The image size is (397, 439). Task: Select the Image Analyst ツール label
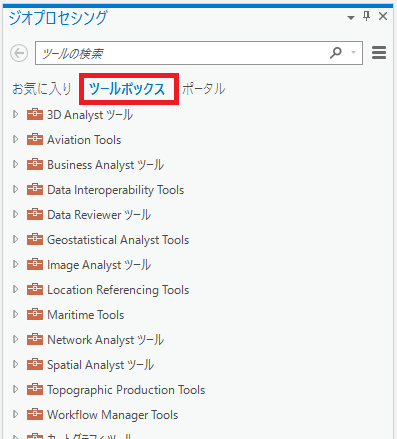point(99,265)
